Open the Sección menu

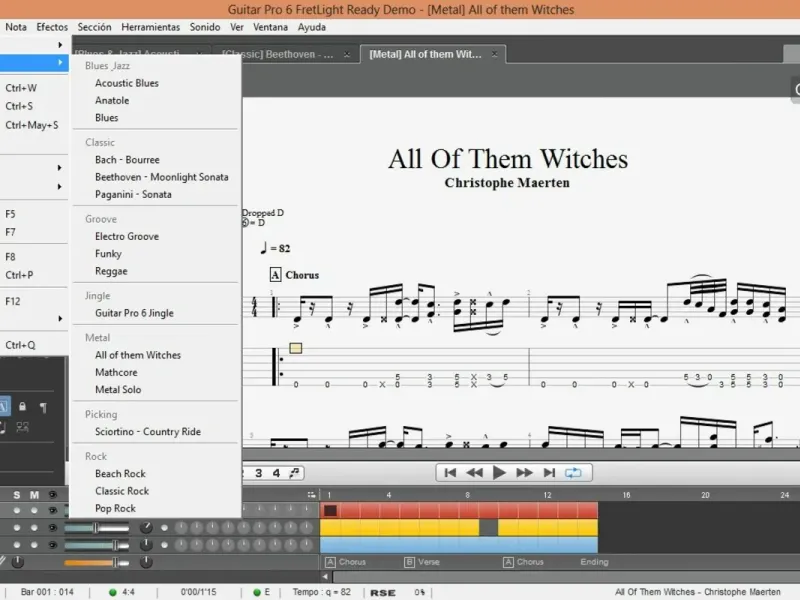click(x=94, y=27)
